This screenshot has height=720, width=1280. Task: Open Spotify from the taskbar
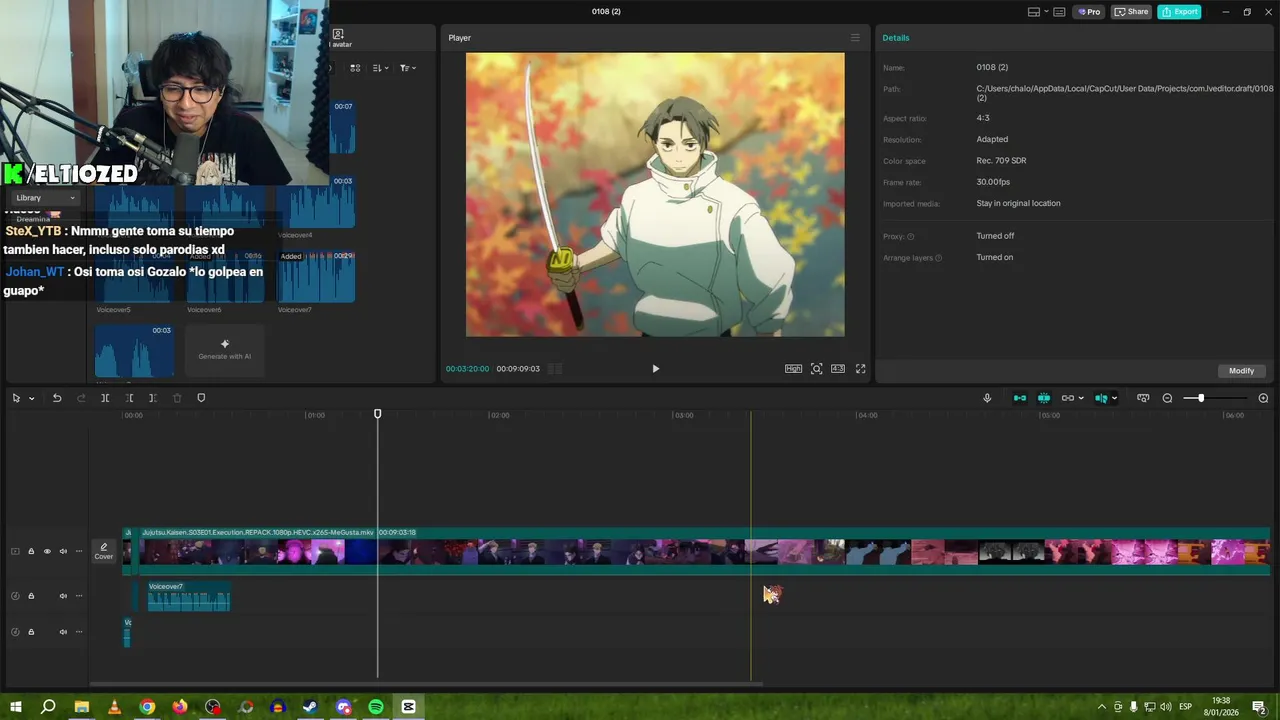[376, 707]
